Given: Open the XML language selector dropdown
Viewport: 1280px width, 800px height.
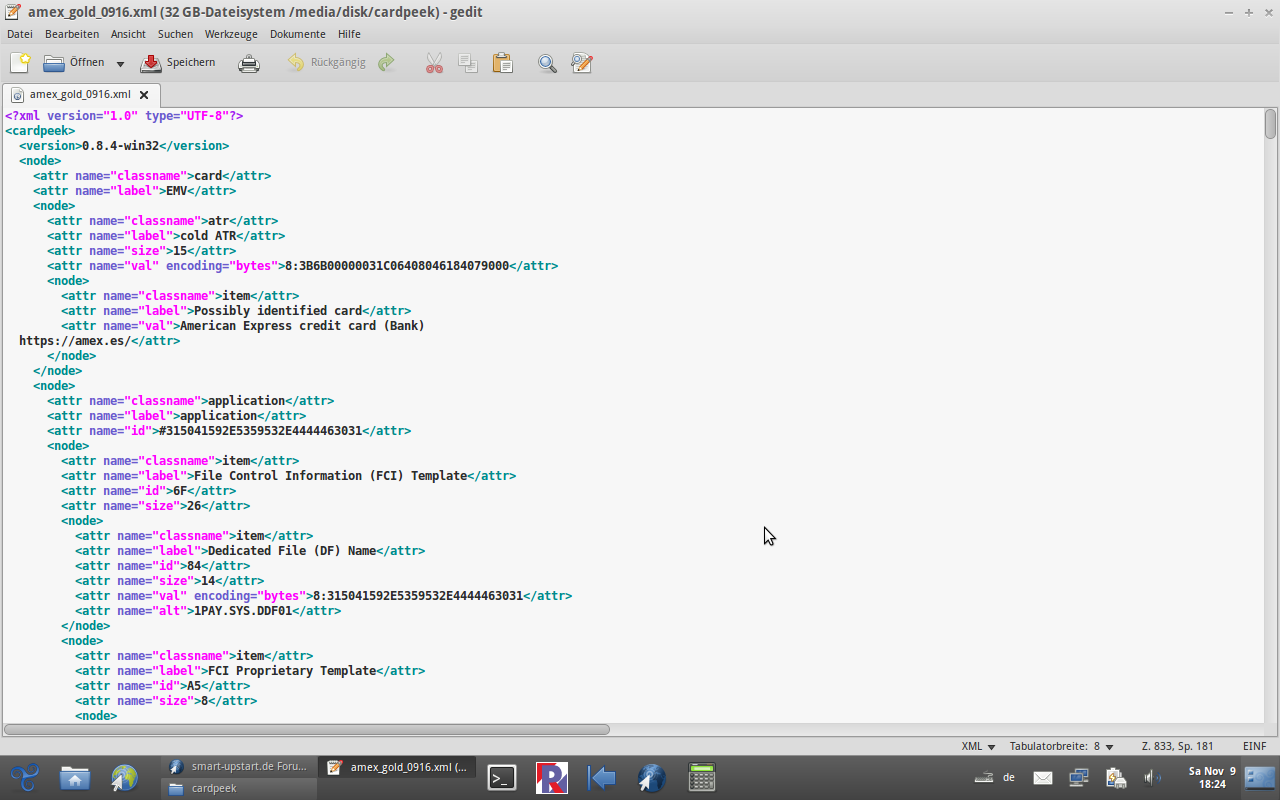Looking at the screenshot, I should 978,746.
